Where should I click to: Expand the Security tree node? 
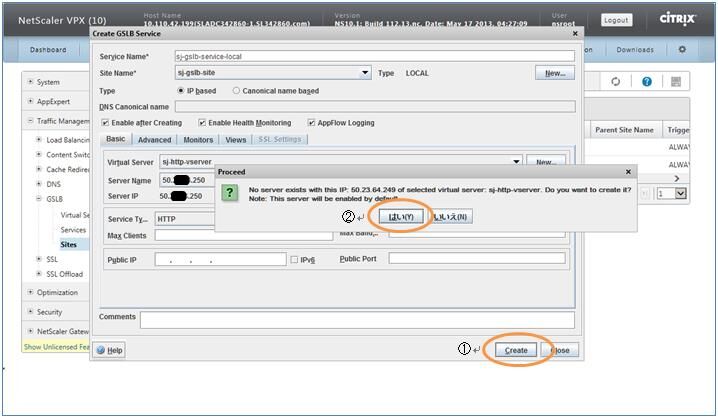point(30,311)
